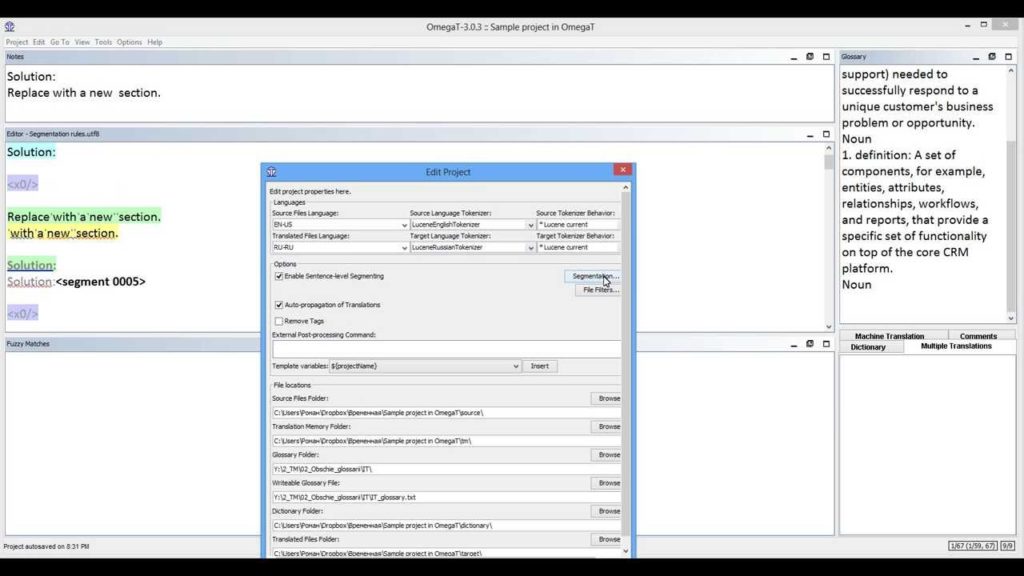Maximize the Editor pane

[827, 134]
